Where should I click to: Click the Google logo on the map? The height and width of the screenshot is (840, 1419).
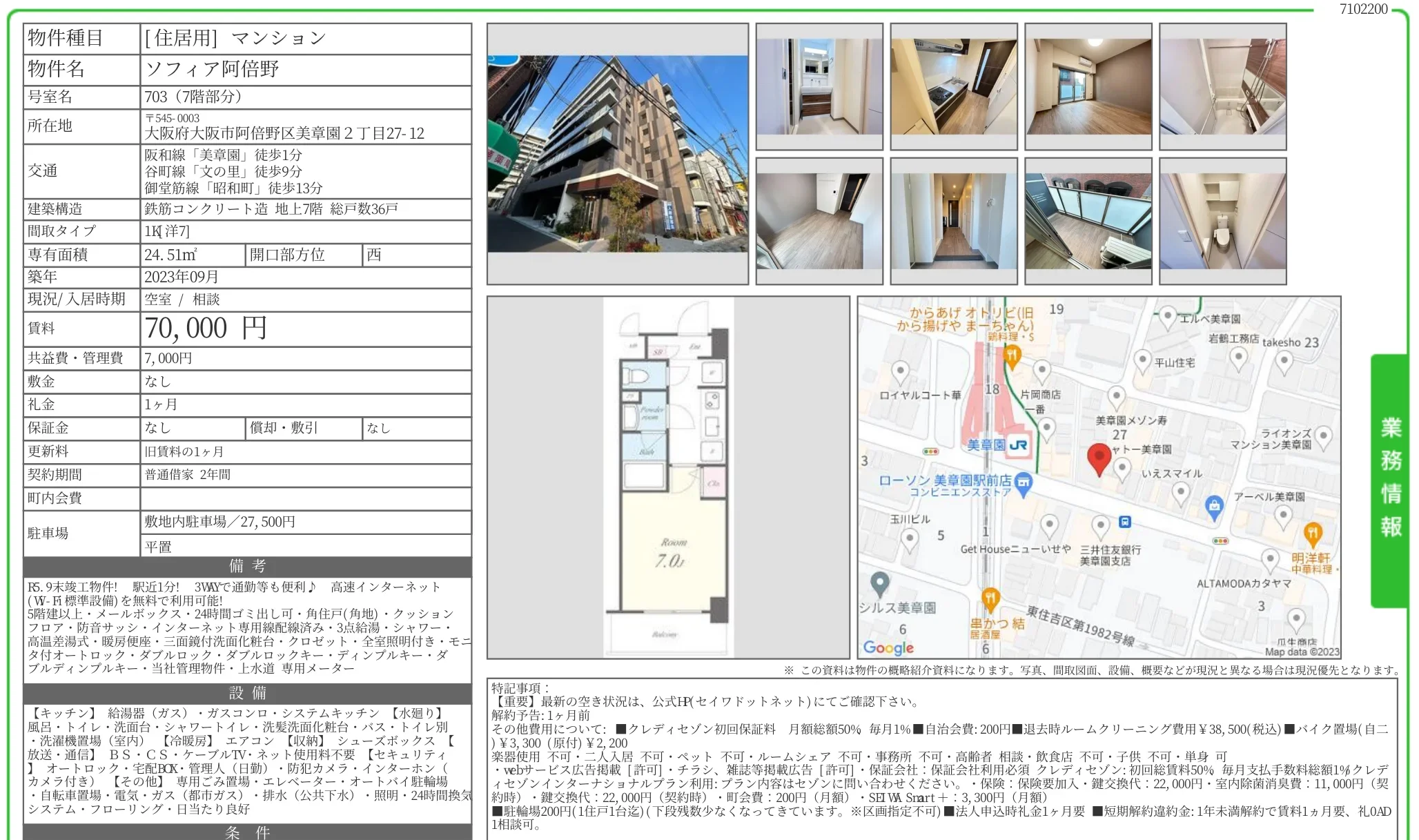click(888, 647)
